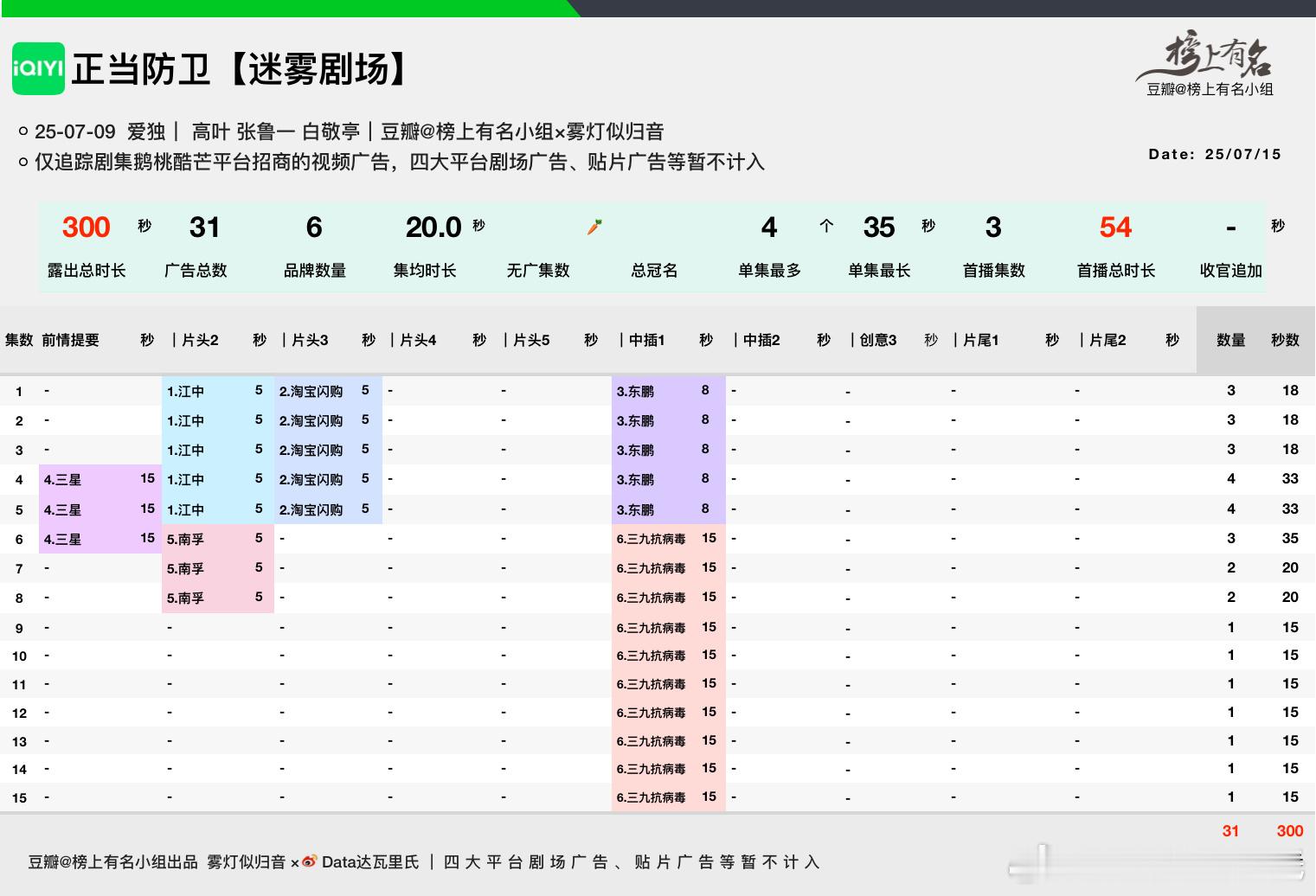The width and height of the screenshot is (1316, 896).
Task: Click 6.三九抗病毒 in episode 15 row
Action: pos(651,797)
